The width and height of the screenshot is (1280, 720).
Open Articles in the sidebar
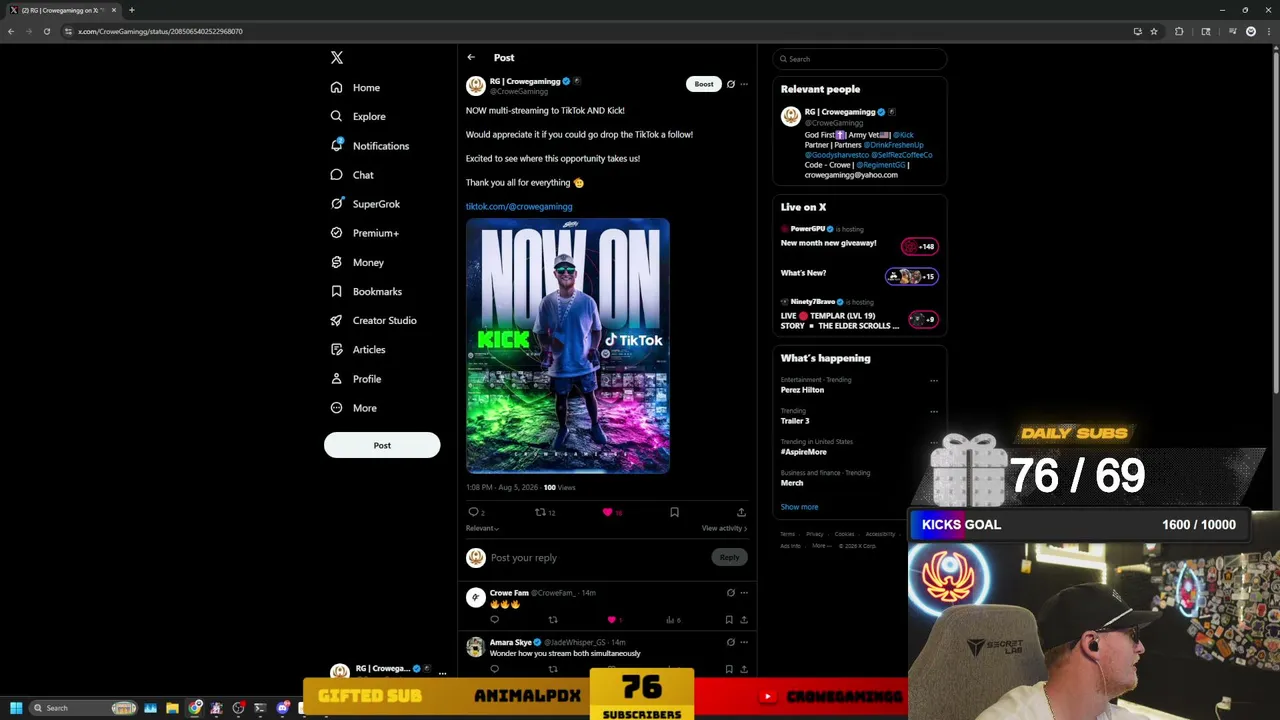point(358,350)
